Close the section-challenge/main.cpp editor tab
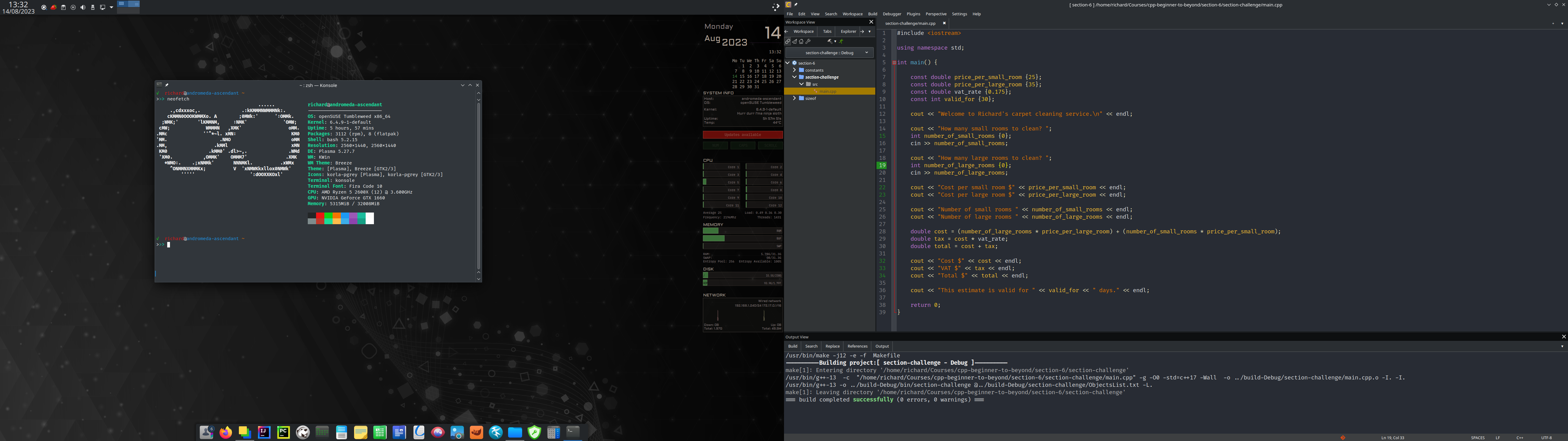The width and height of the screenshot is (1568, 441). tap(944, 23)
